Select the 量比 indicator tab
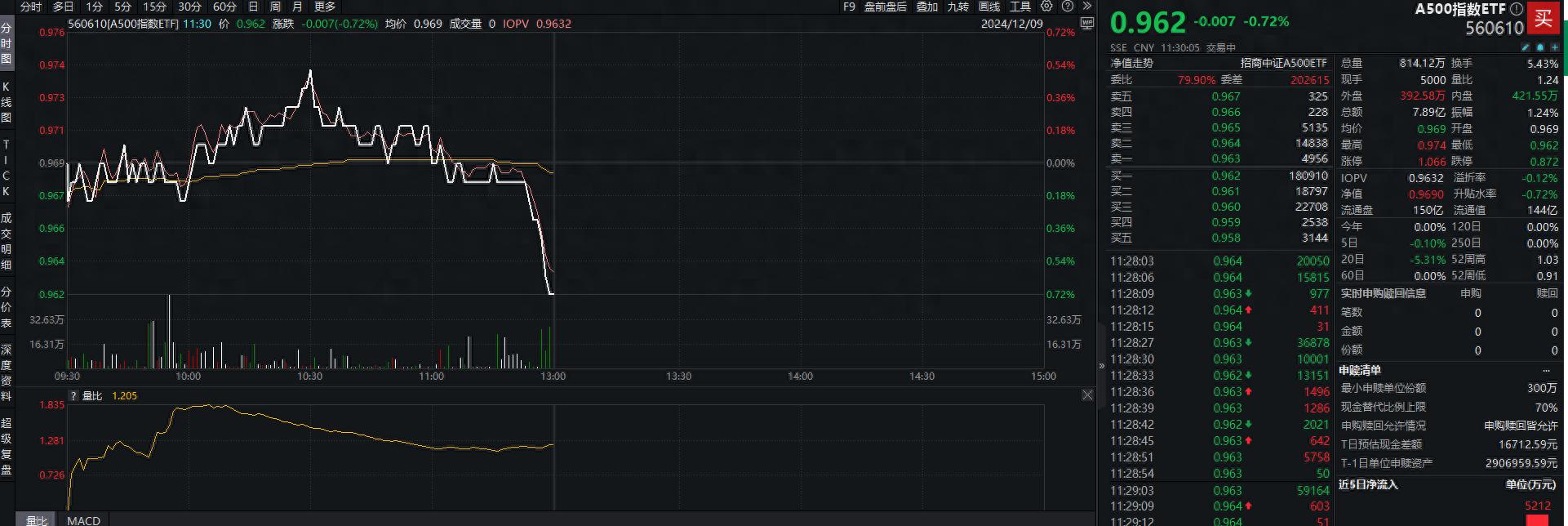 tap(36, 519)
